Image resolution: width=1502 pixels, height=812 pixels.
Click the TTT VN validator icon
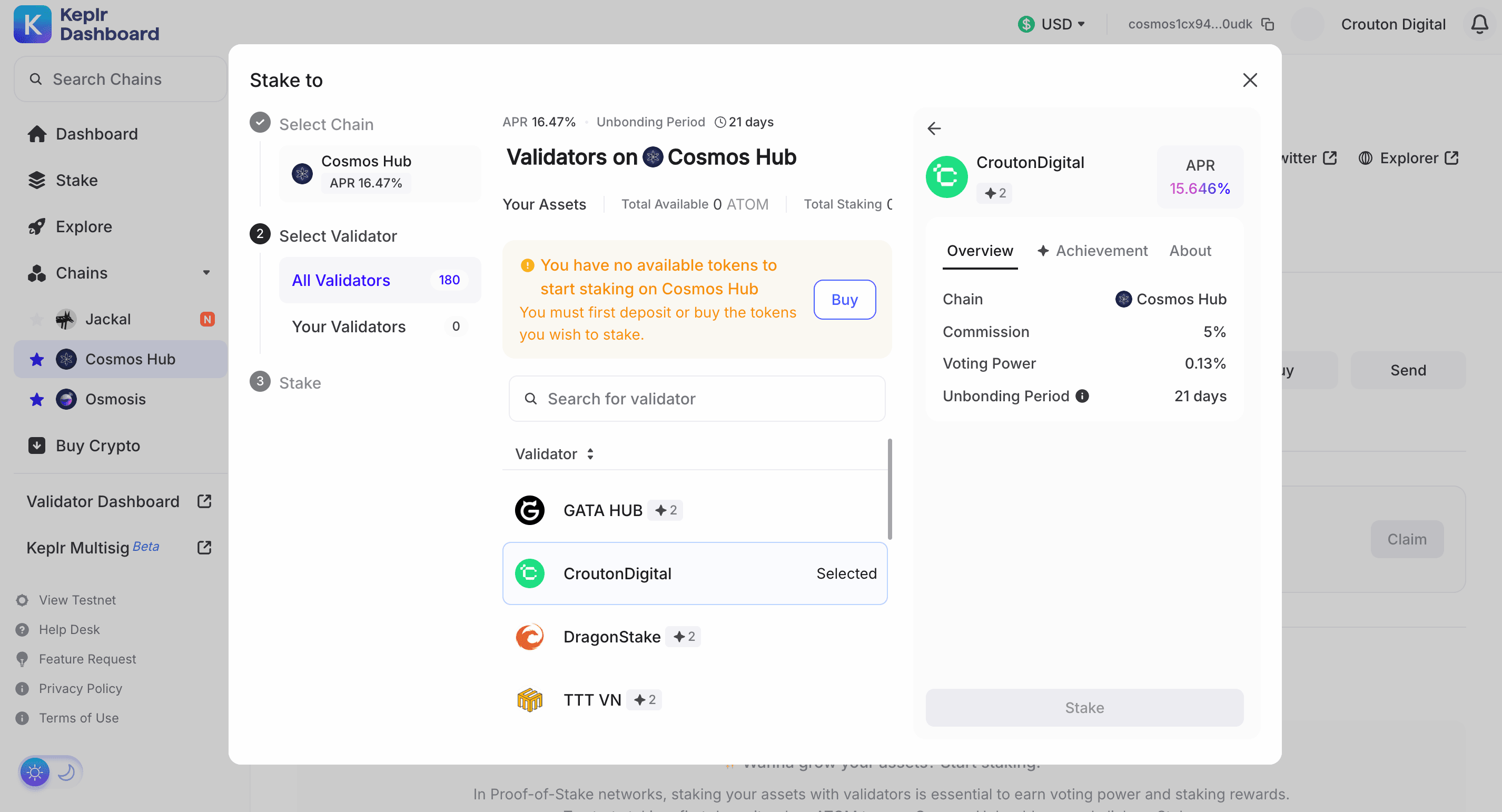(529, 700)
